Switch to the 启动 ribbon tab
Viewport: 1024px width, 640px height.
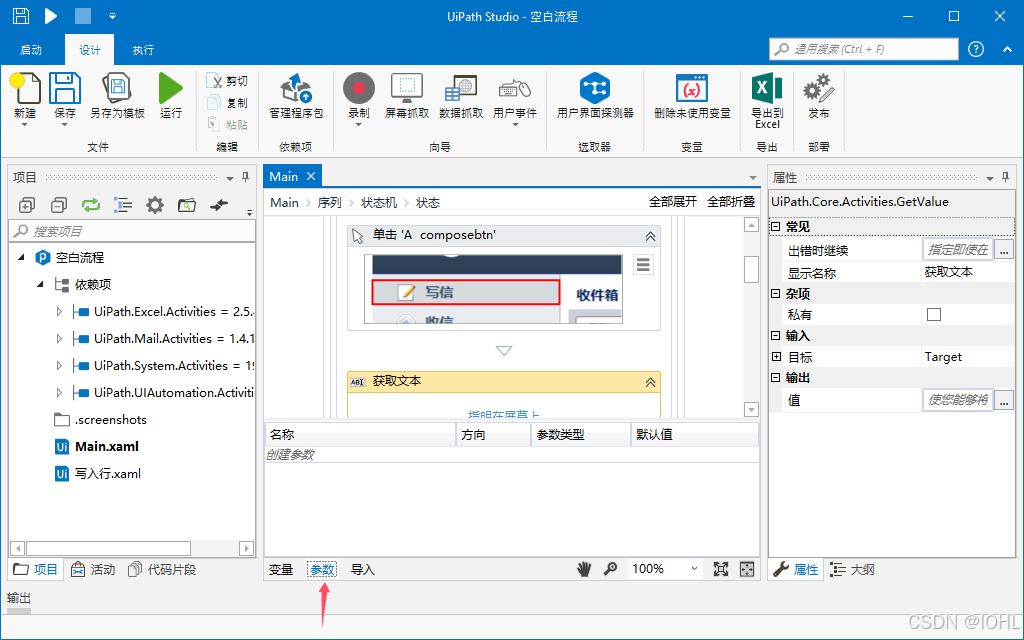(x=31, y=50)
